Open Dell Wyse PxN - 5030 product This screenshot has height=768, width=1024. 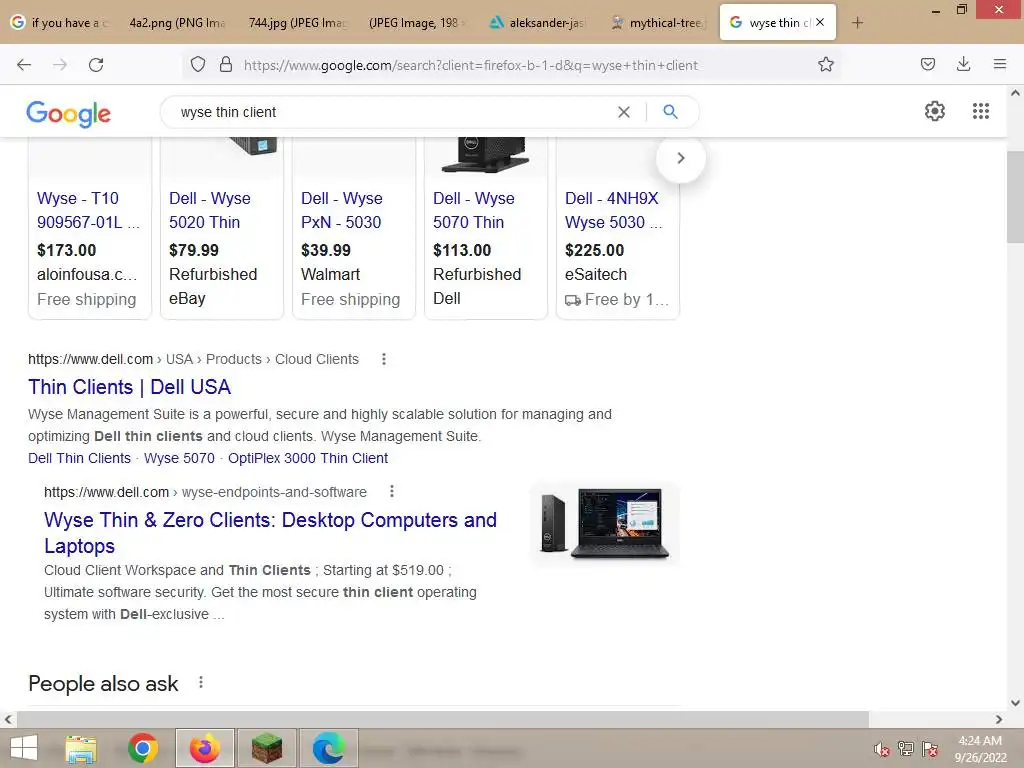342,210
